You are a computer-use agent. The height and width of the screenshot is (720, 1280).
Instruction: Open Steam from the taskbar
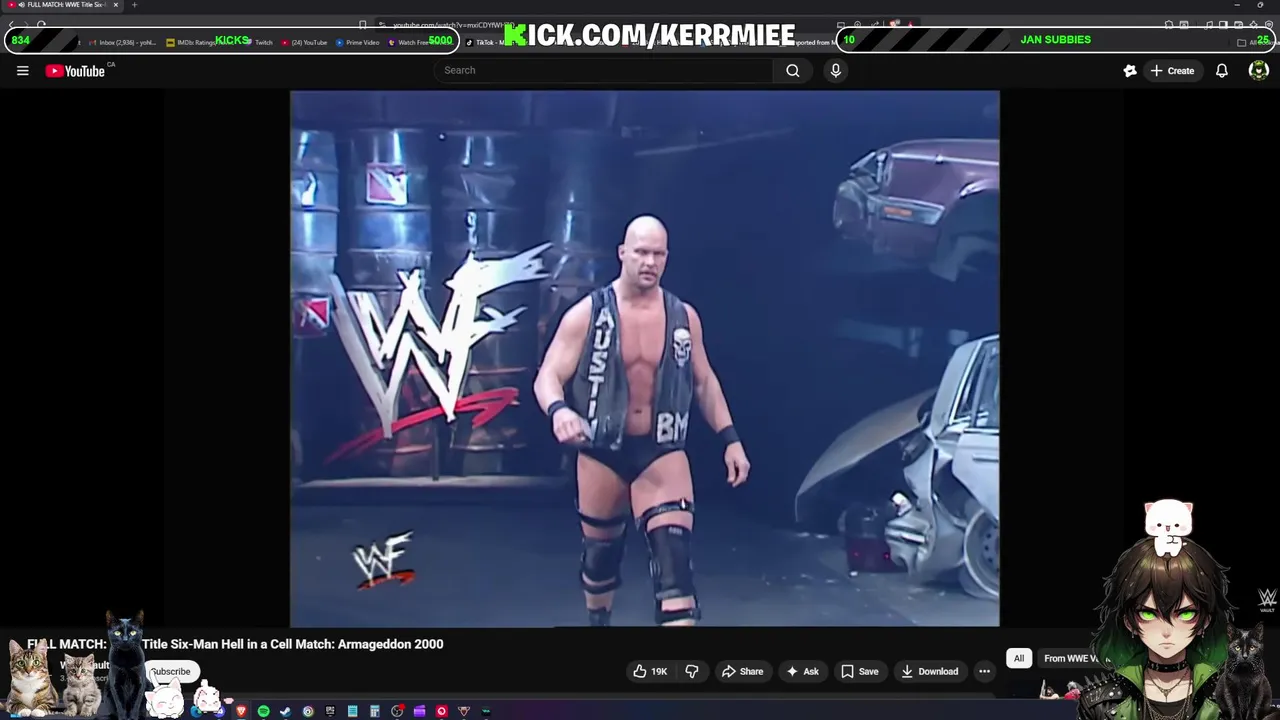click(x=286, y=711)
